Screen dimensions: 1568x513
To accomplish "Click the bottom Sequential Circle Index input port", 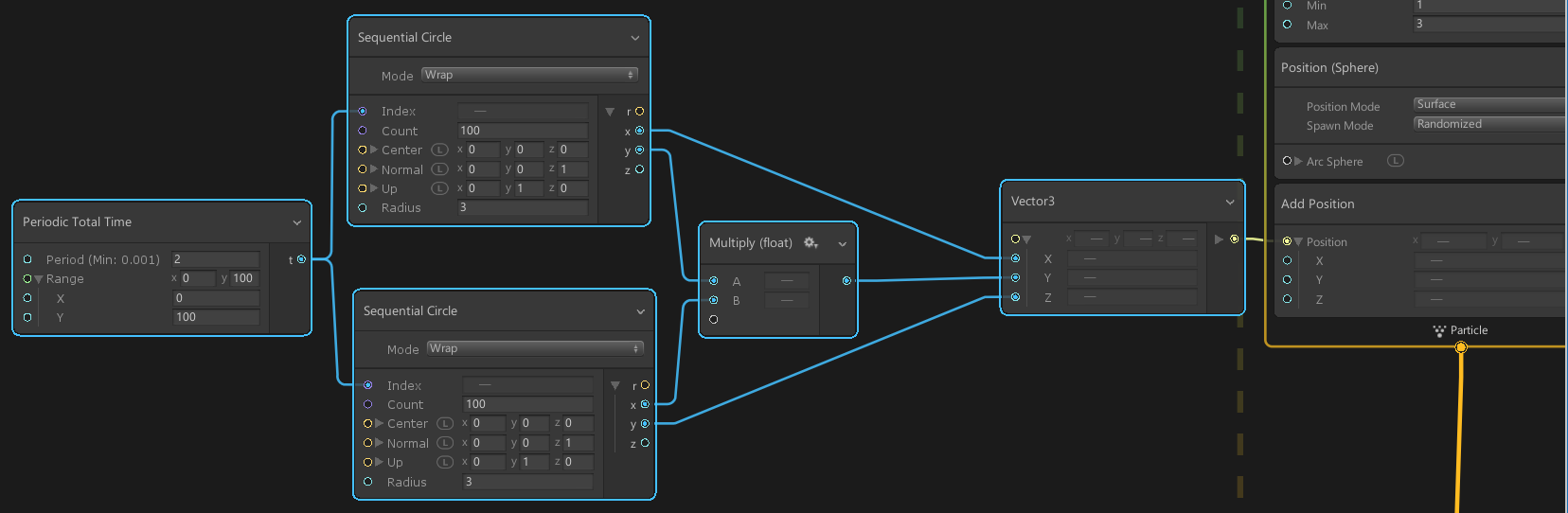I will coord(368,385).
